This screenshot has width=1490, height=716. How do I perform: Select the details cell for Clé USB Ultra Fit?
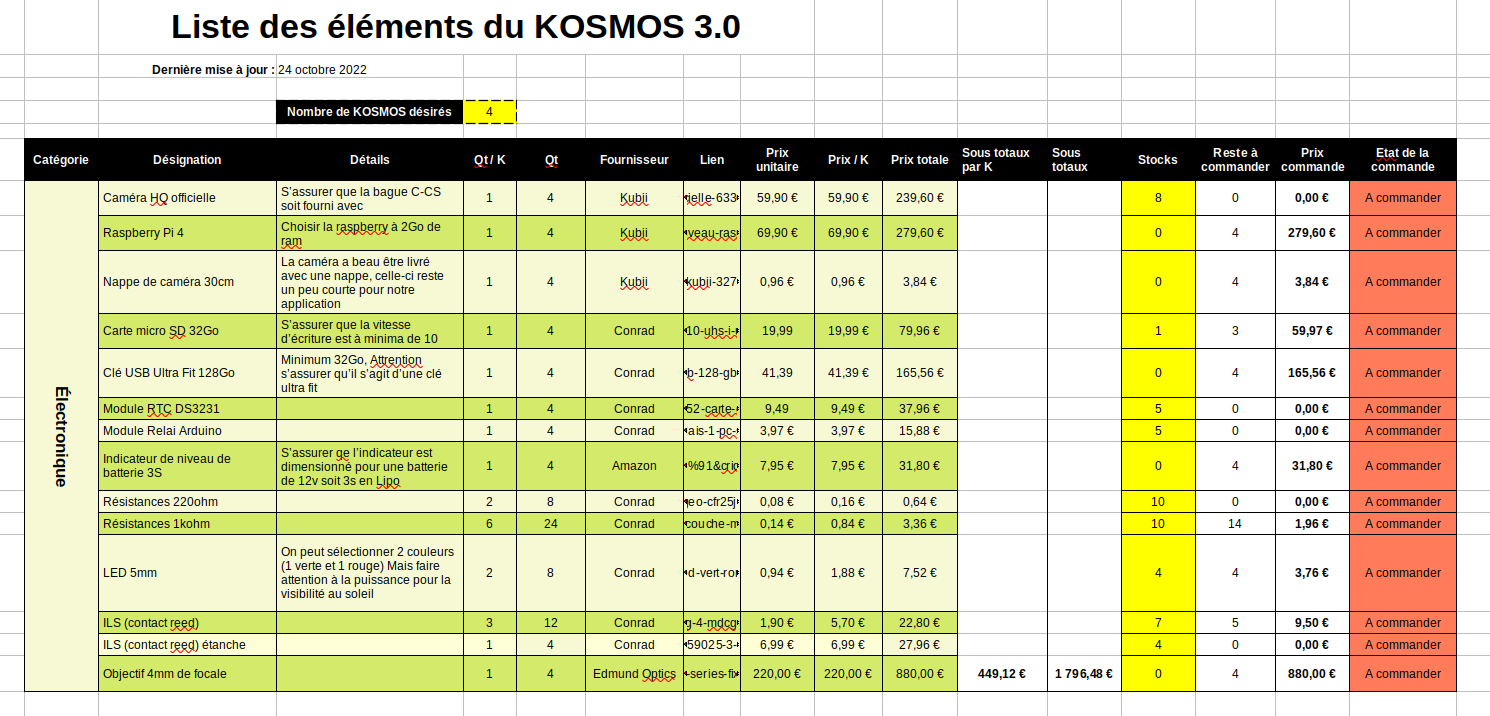370,373
